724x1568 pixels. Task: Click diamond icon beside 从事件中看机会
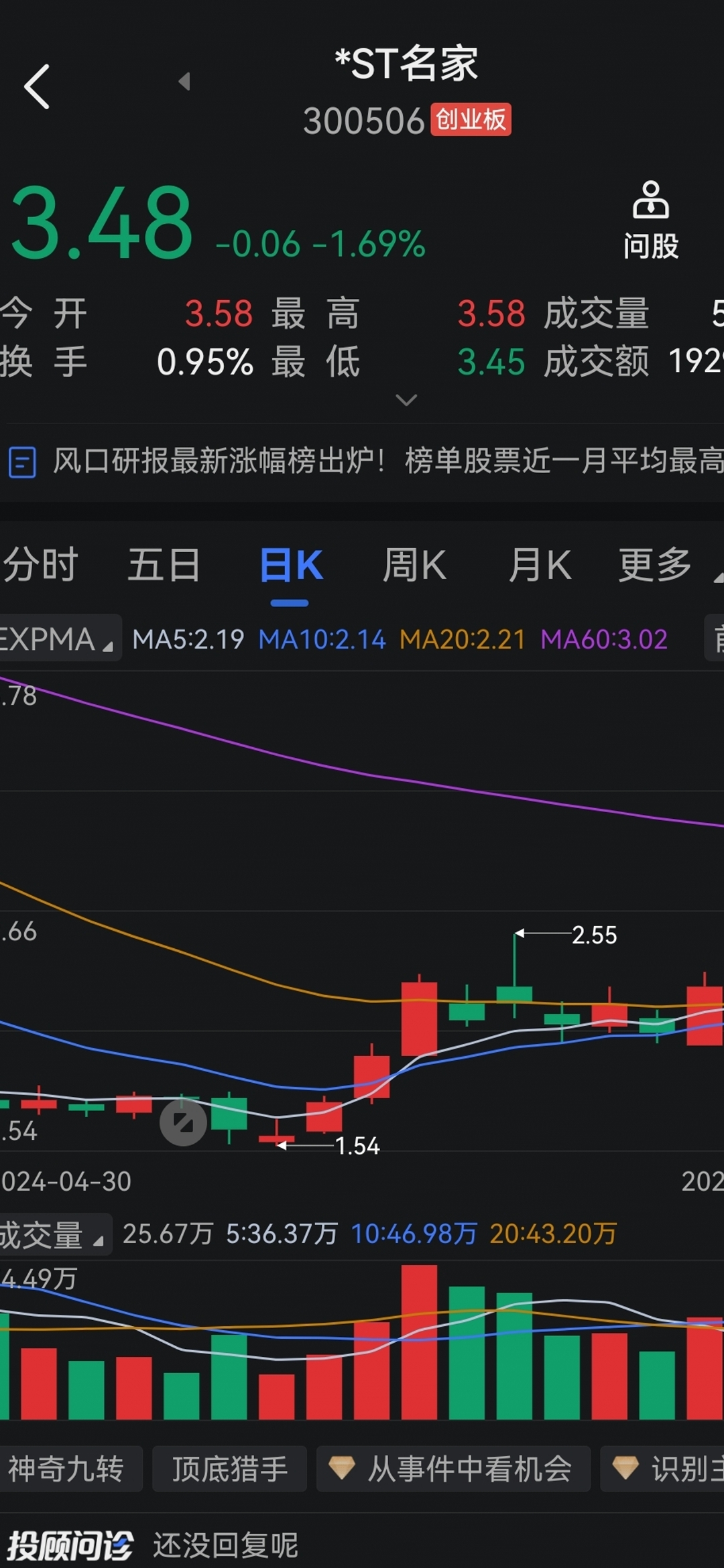tap(341, 1468)
